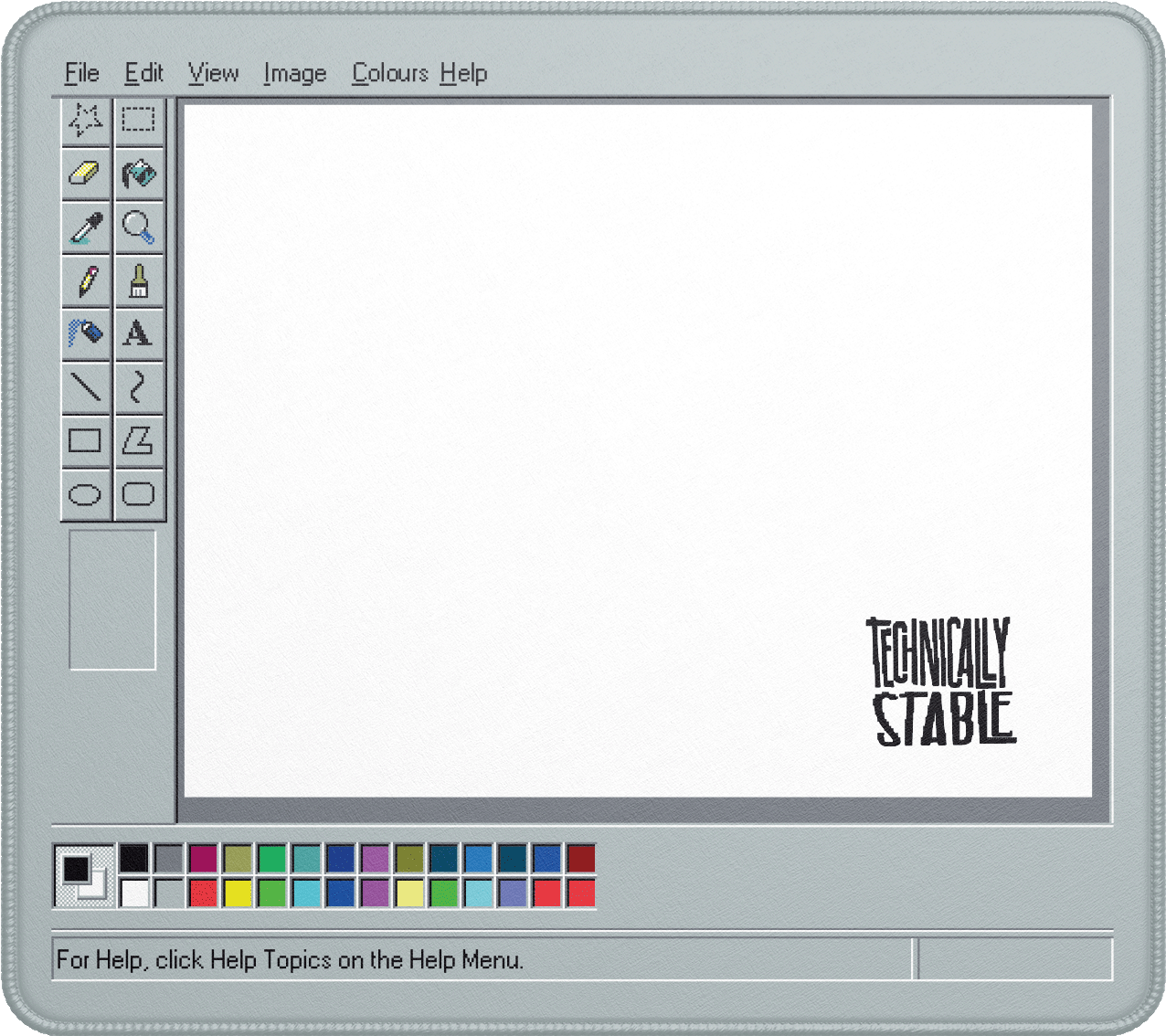Click the Technically Stable logo on canvas
The height and width of the screenshot is (1036, 1166).
point(940,682)
